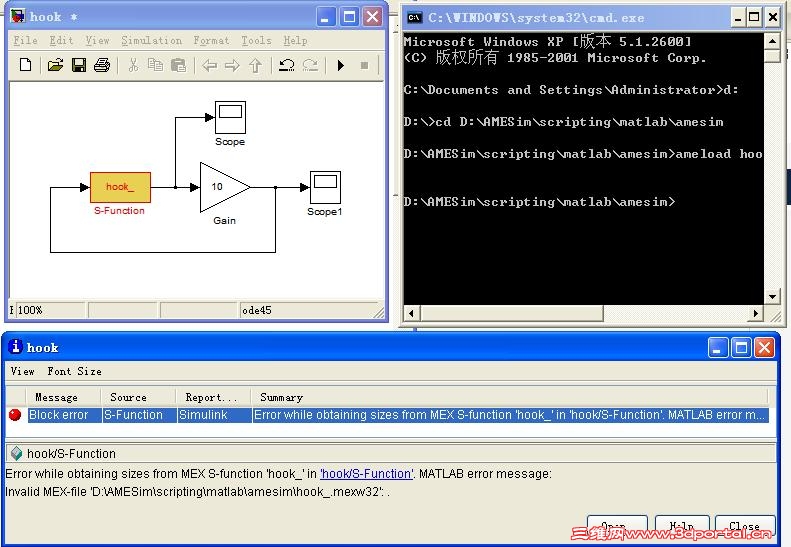
Task: Open a model with the Open folder icon
Action: pos(55,65)
